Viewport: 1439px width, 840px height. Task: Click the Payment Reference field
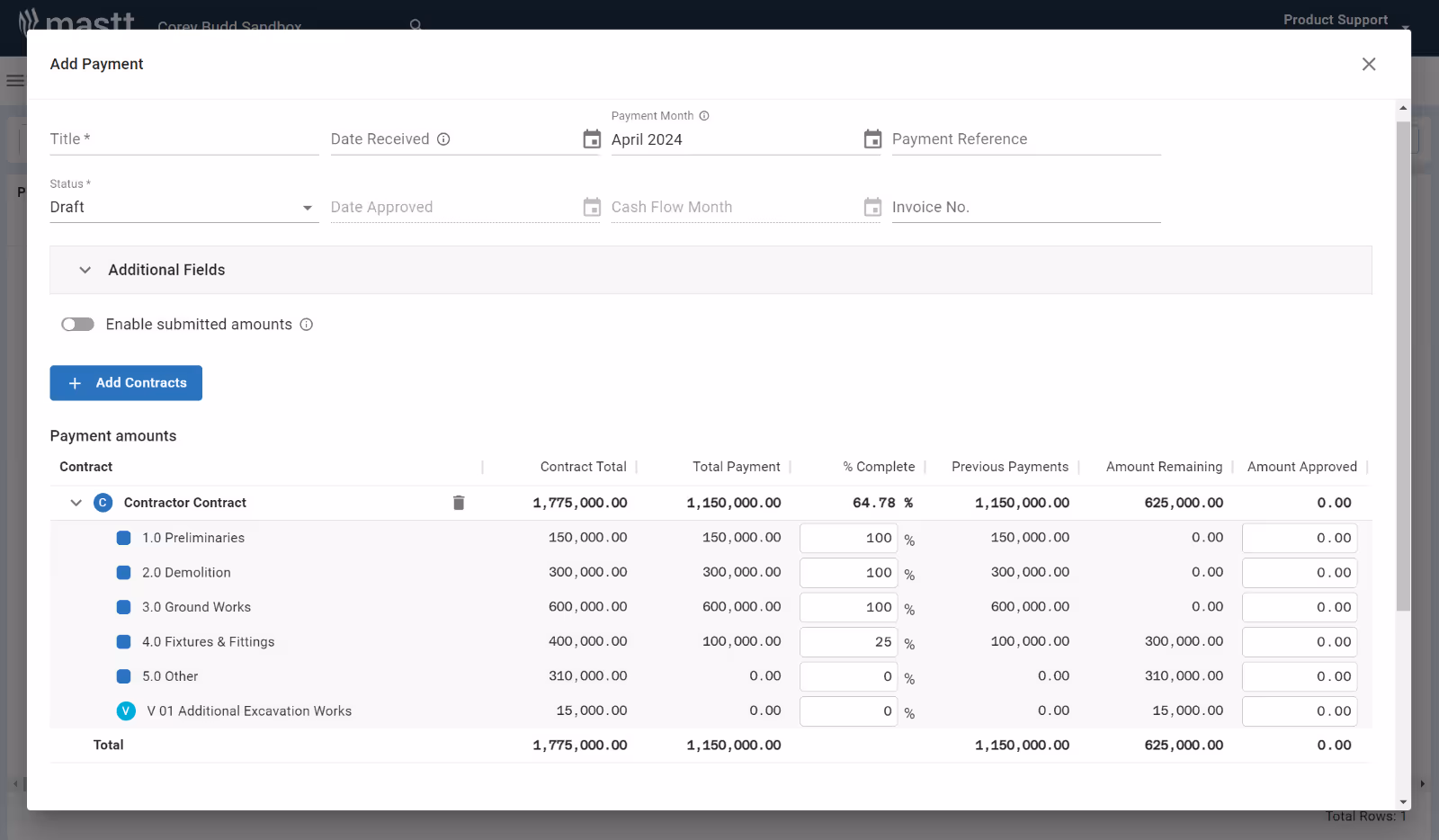coord(1026,139)
